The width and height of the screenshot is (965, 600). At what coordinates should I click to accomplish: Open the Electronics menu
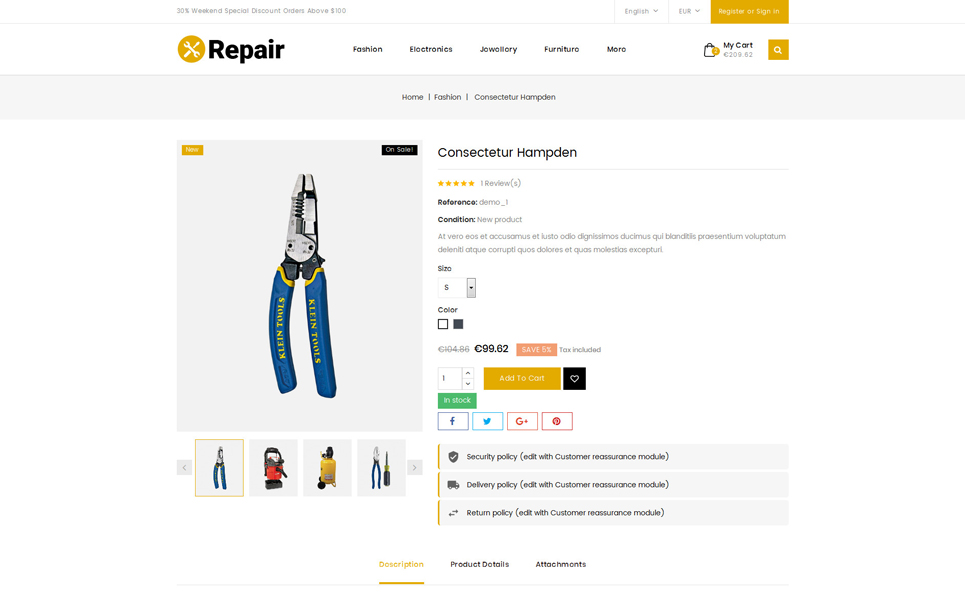431,49
